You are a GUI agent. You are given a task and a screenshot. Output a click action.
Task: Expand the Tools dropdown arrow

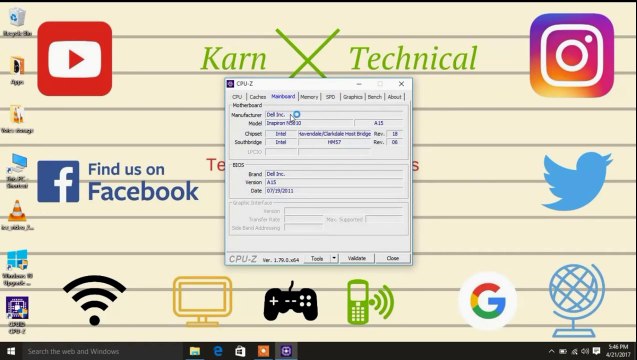tap(334, 258)
